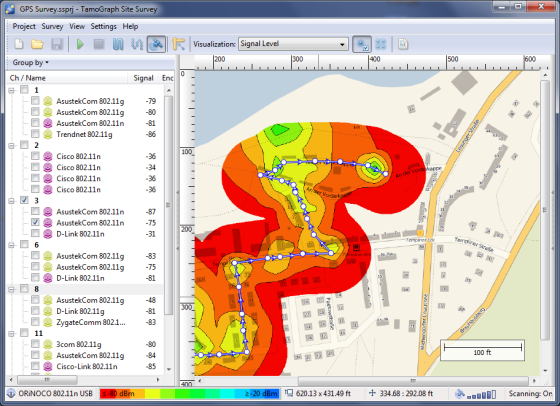Image resolution: width=560 pixels, height=406 pixels.
Task: Click the map size icon beside 620.13 x 431.49 ft
Action: pyautogui.click(x=289, y=393)
